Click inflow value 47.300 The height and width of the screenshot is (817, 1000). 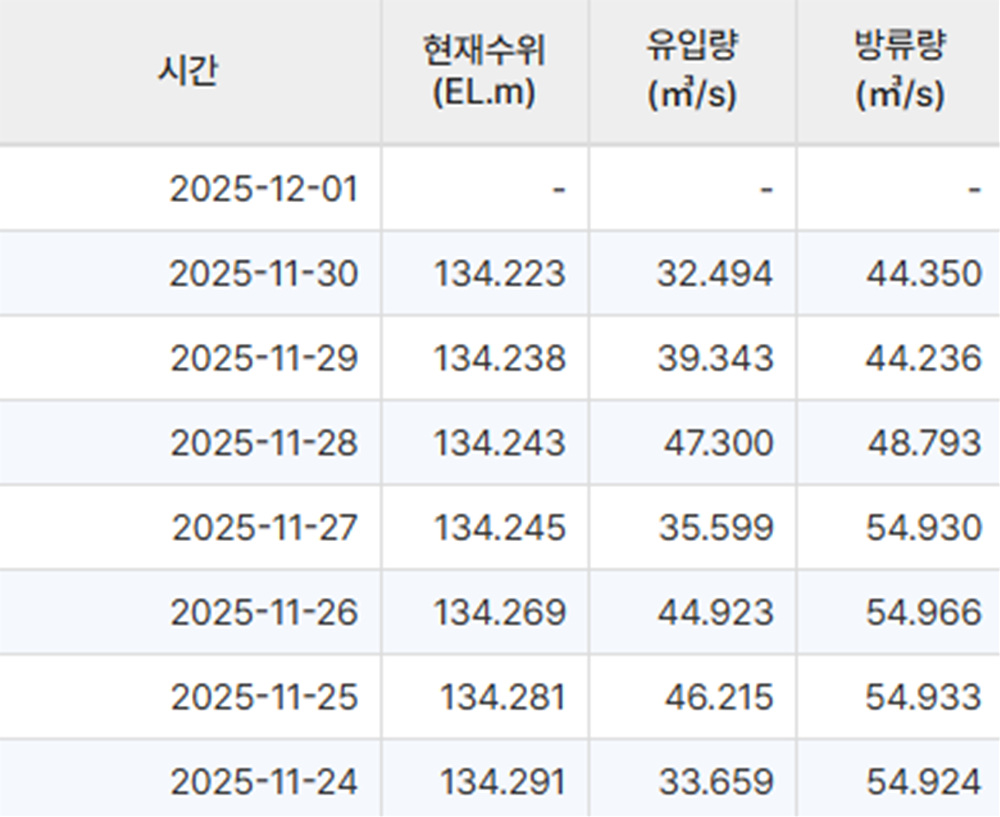click(x=717, y=442)
